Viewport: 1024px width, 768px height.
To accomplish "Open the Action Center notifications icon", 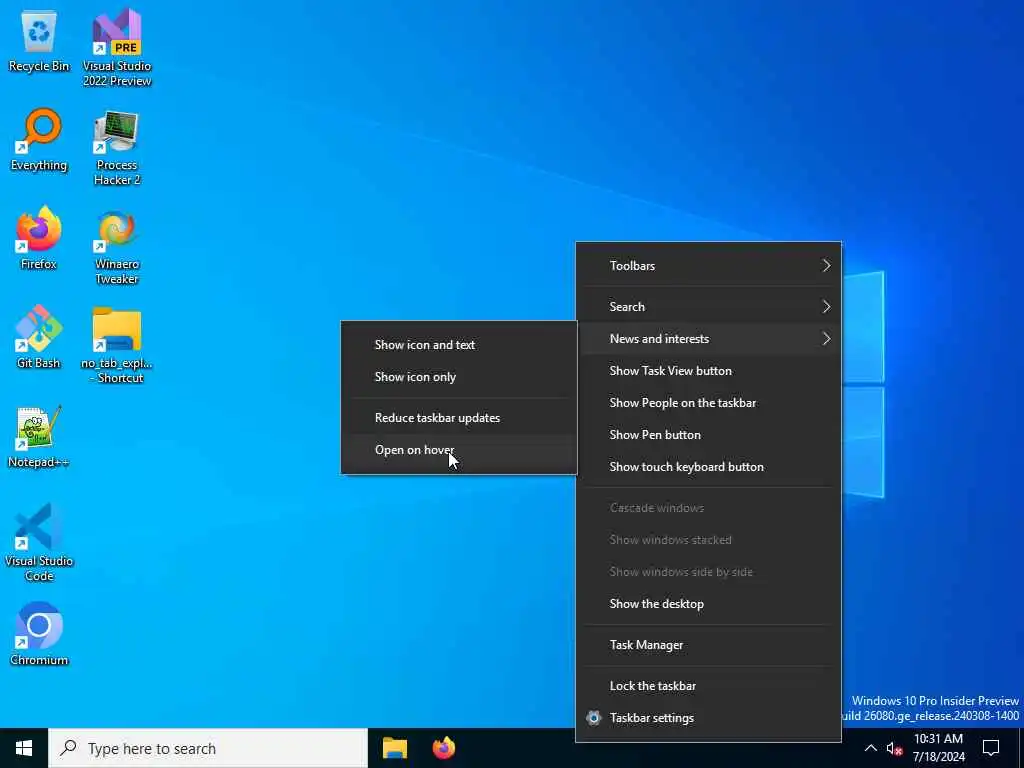I will coord(991,748).
